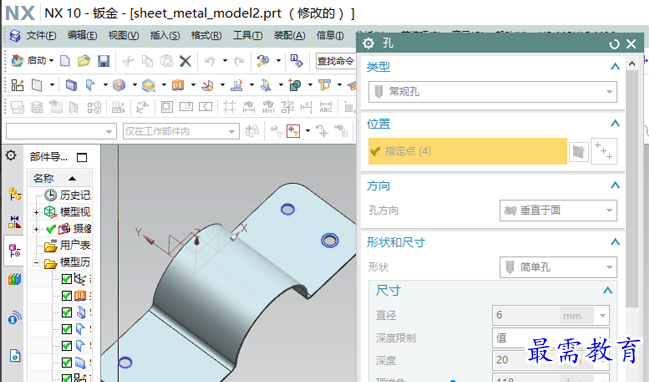649x382 pixels.
Task: Expand the 模型视图 tree node
Action: (x=36, y=212)
